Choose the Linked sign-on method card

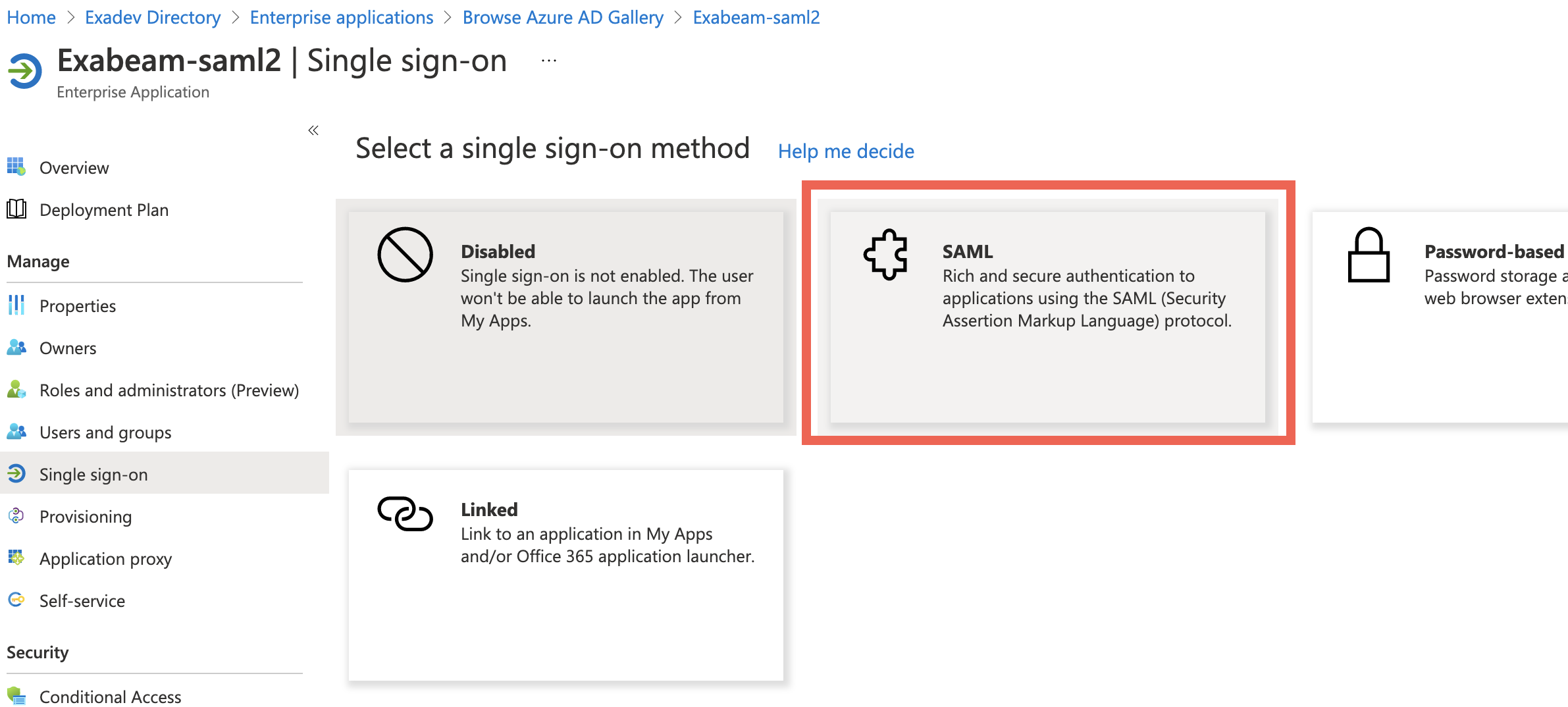tap(566, 575)
